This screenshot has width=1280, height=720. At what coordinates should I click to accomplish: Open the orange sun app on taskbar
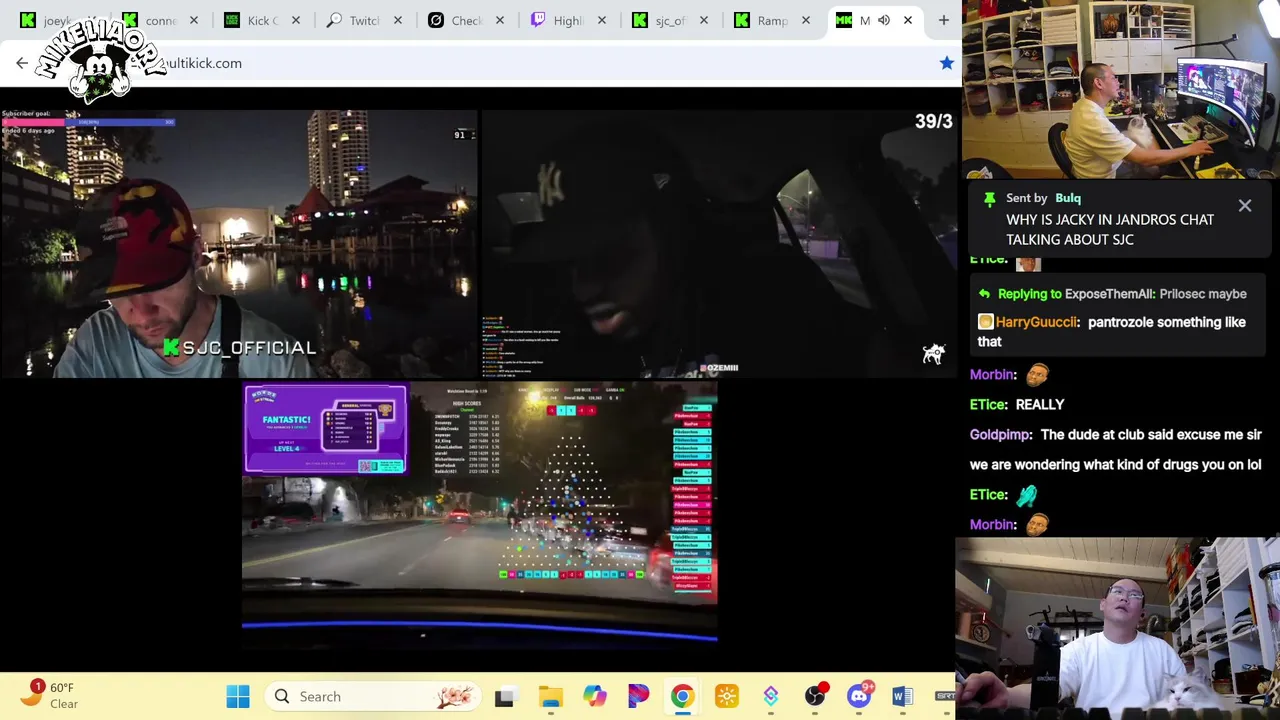[x=726, y=697]
